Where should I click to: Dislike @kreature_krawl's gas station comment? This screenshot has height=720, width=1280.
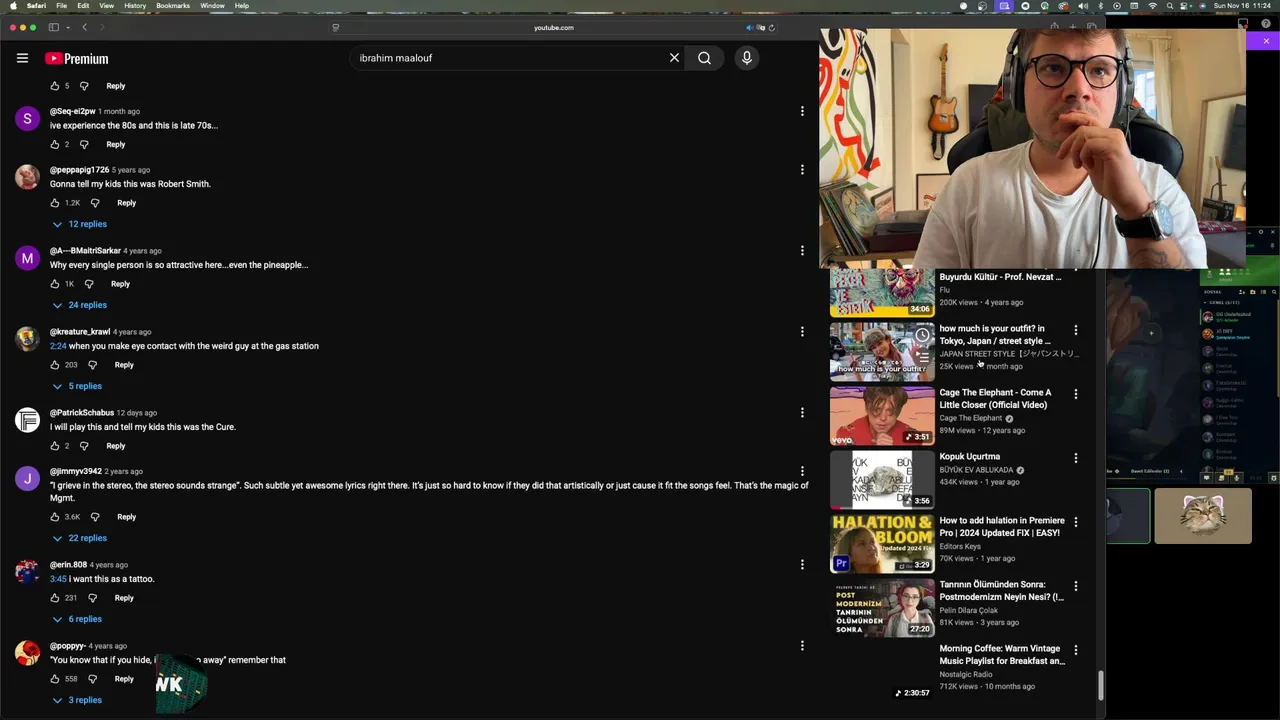(x=92, y=365)
